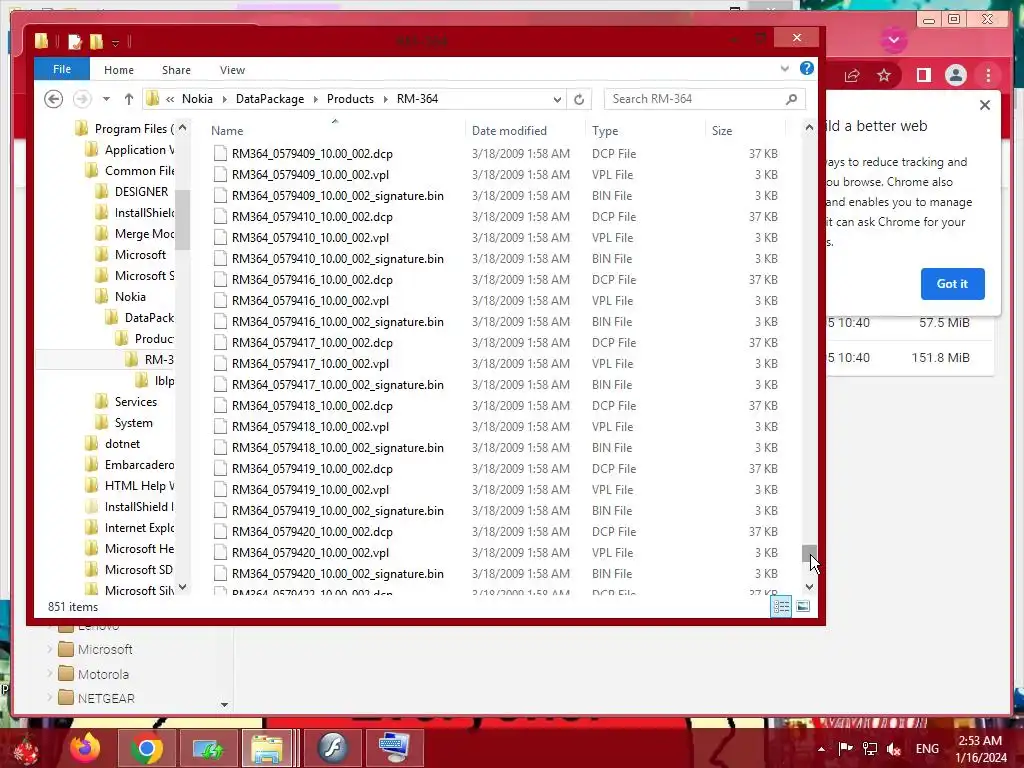Expand Motorola folder in background window
This screenshot has width=1024, height=768.
coord(50,674)
